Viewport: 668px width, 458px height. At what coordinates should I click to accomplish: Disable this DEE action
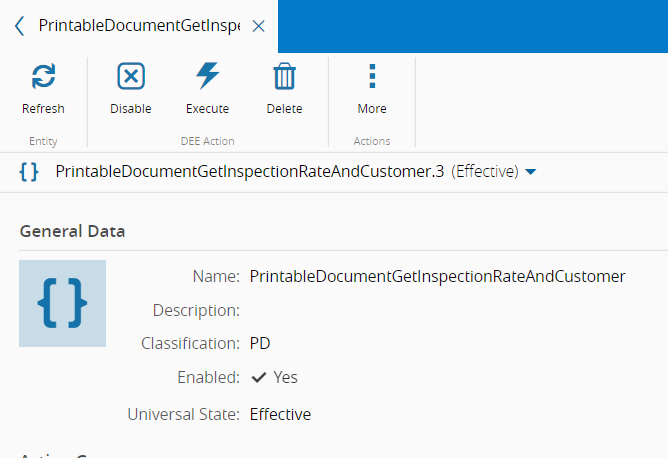131,77
